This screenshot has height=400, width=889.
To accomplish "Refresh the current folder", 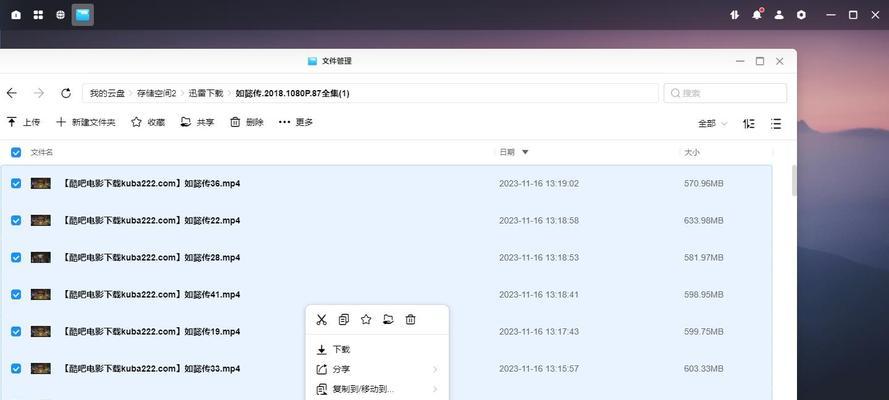I will [66, 93].
